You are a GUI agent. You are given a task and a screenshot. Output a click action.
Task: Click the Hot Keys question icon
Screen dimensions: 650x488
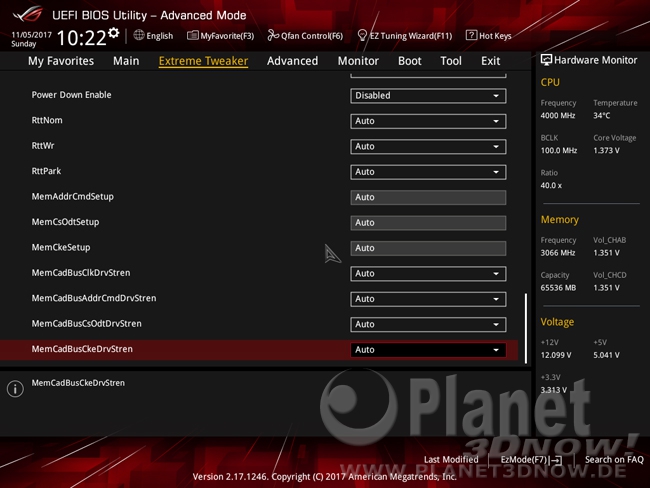[471, 35]
